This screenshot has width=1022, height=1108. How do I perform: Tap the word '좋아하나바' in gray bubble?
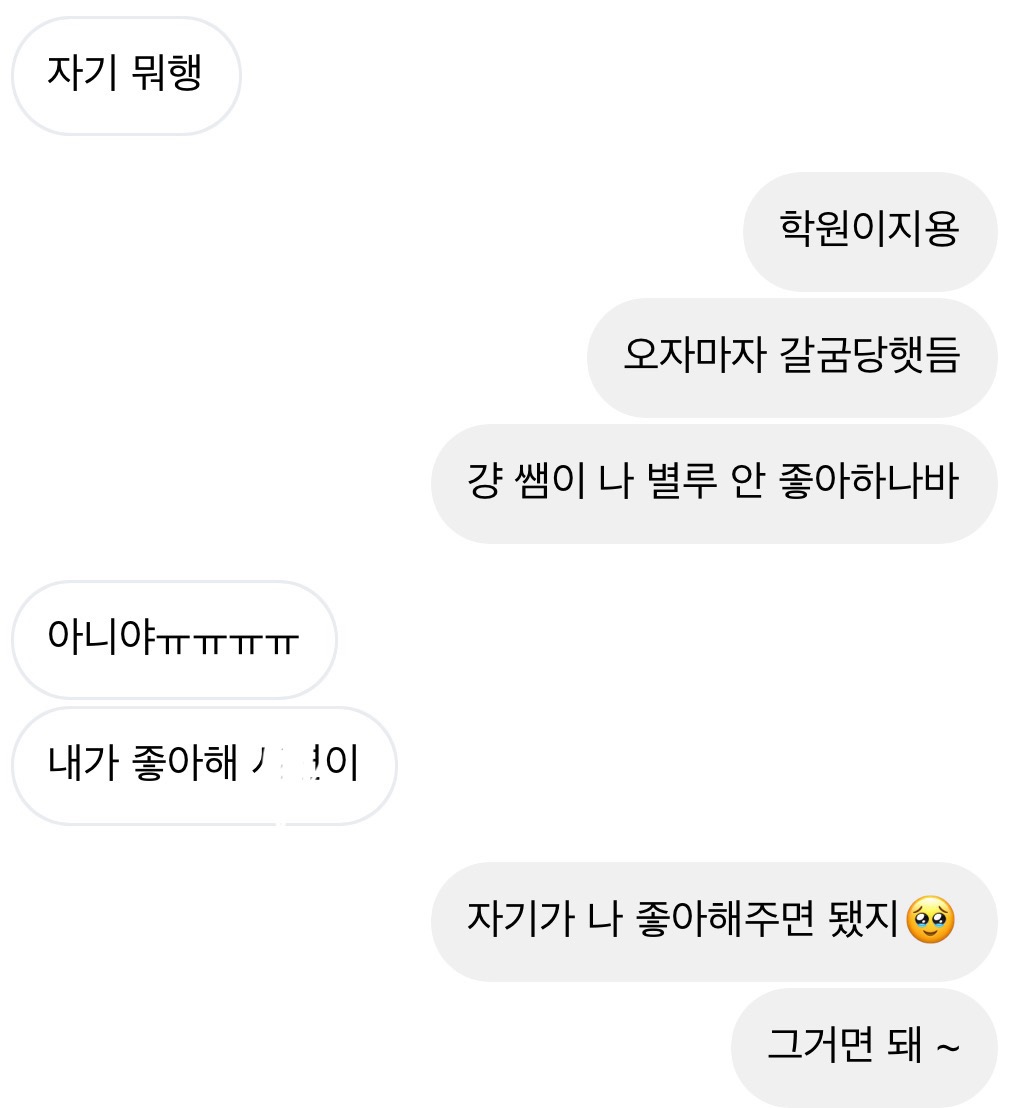[x=869, y=481]
